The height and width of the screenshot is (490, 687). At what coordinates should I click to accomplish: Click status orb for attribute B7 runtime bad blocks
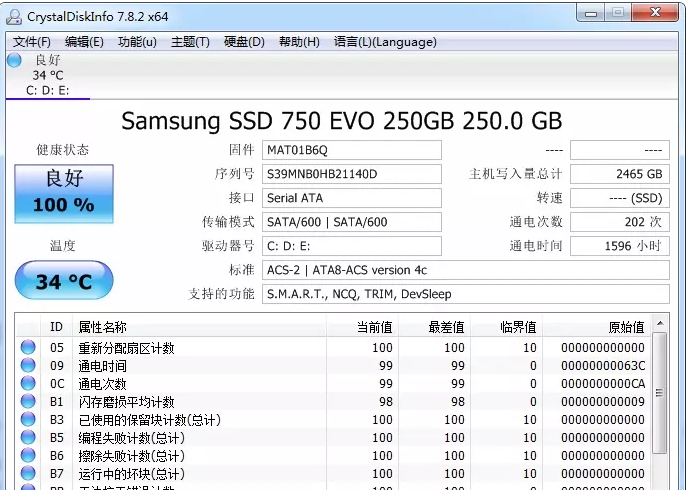28,474
